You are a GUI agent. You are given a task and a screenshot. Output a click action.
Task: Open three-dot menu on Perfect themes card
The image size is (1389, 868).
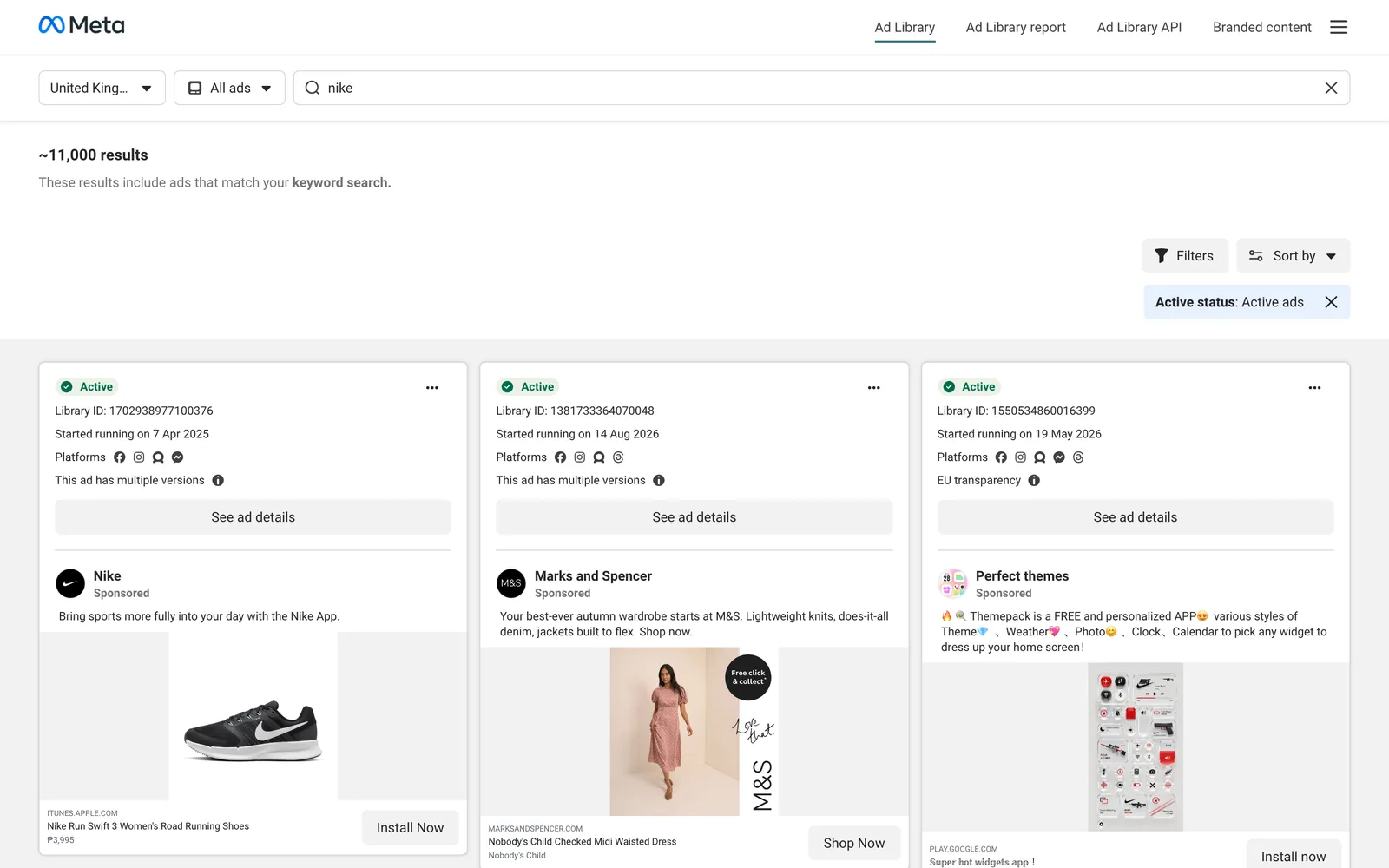(x=1314, y=387)
